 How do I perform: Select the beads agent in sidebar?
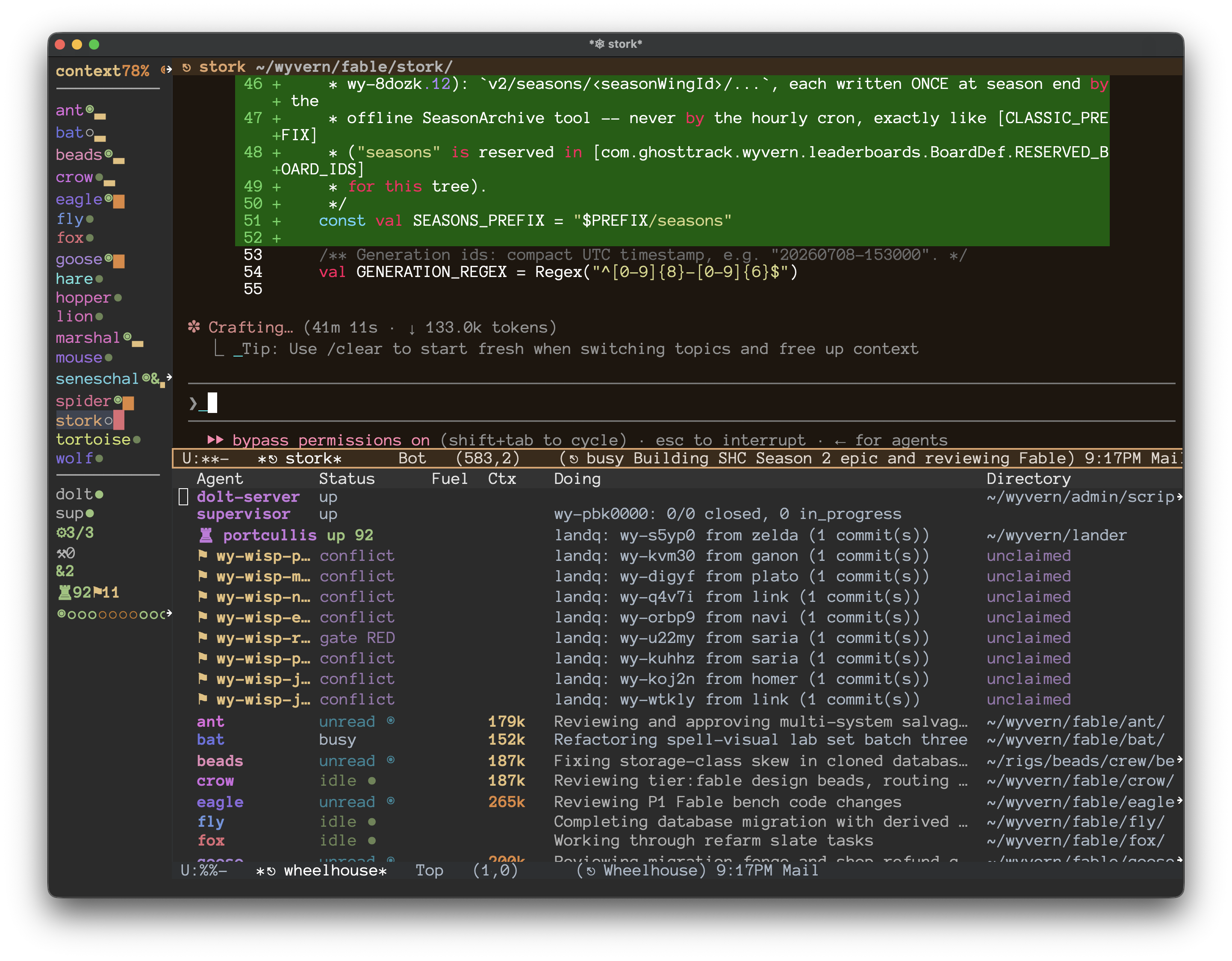(x=78, y=154)
